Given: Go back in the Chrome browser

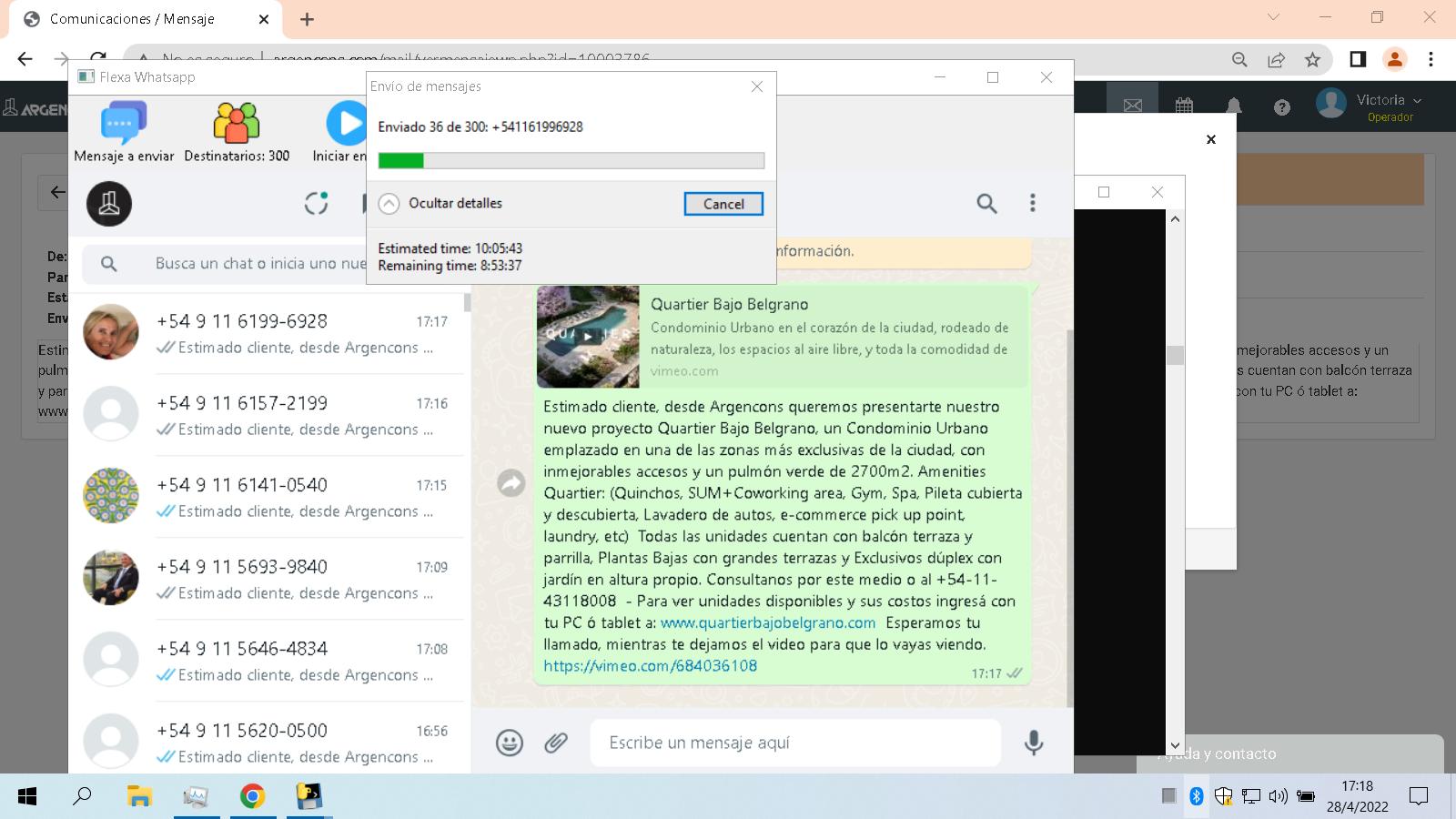Looking at the screenshot, I should [25, 59].
